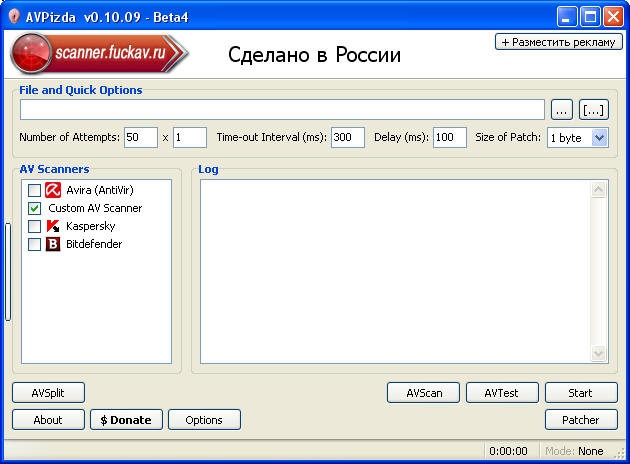The image size is (630, 464).
Task: Click the AVScan button
Action: [x=423, y=392]
